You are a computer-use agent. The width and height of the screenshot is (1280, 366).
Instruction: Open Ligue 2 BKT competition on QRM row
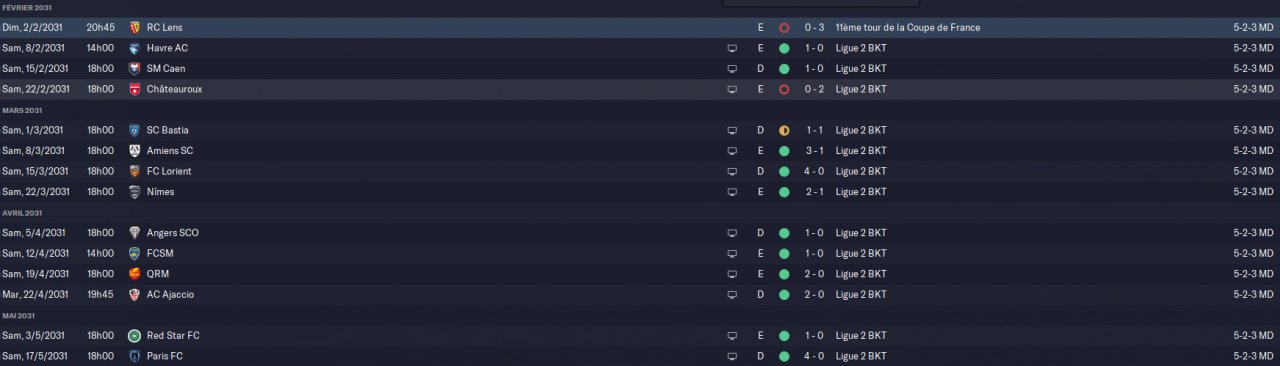pos(860,274)
